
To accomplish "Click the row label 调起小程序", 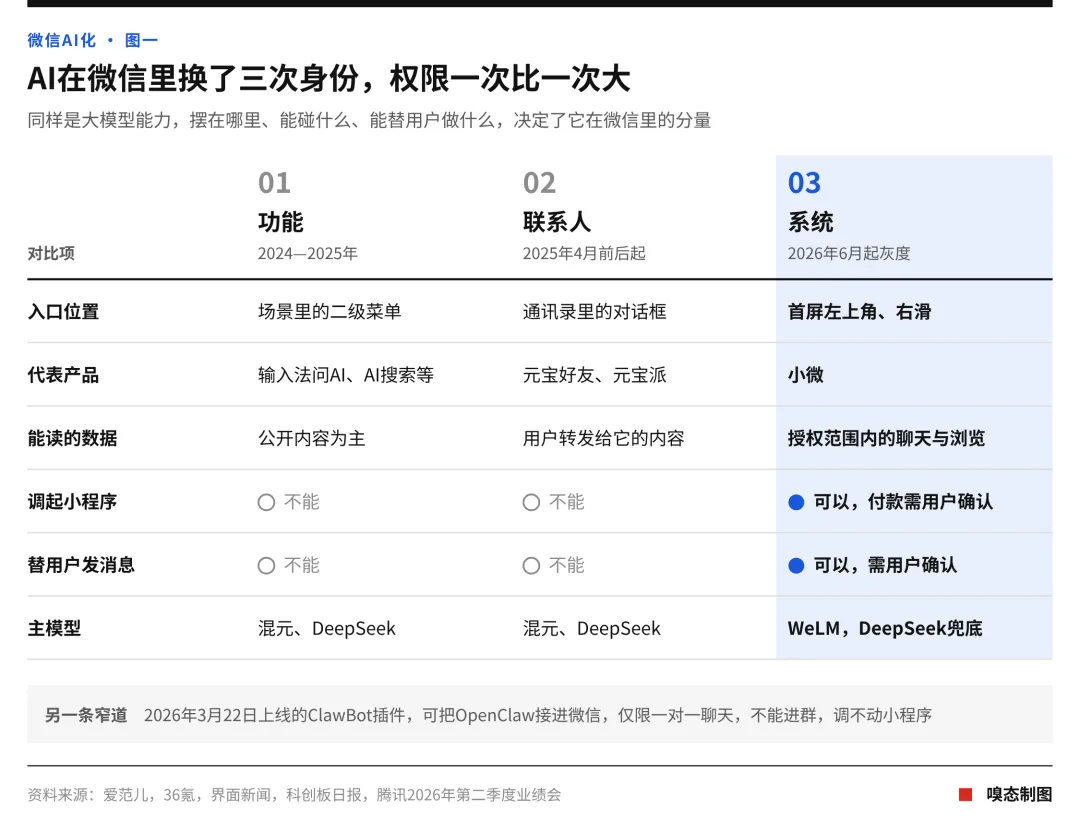I will point(72,502).
